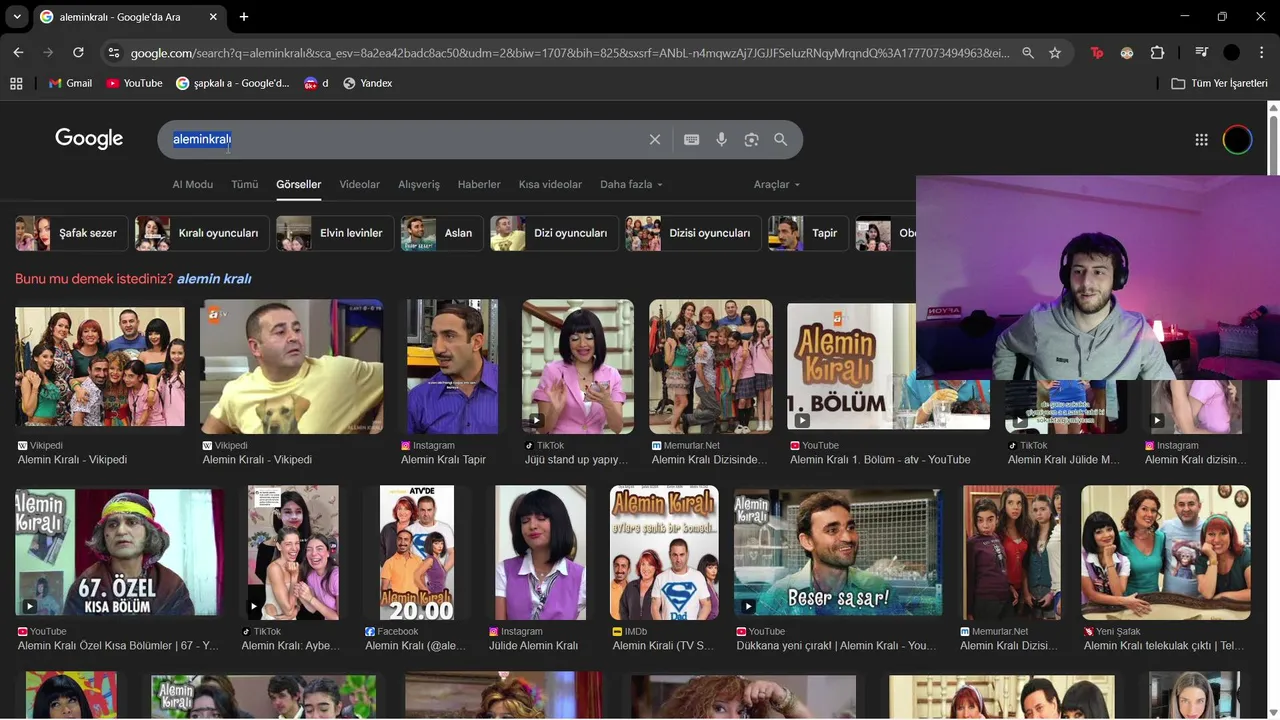The height and width of the screenshot is (720, 1280).
Task: Close the 'aleminkralı - Google'da Ara' tab
Action: [214, 17]
